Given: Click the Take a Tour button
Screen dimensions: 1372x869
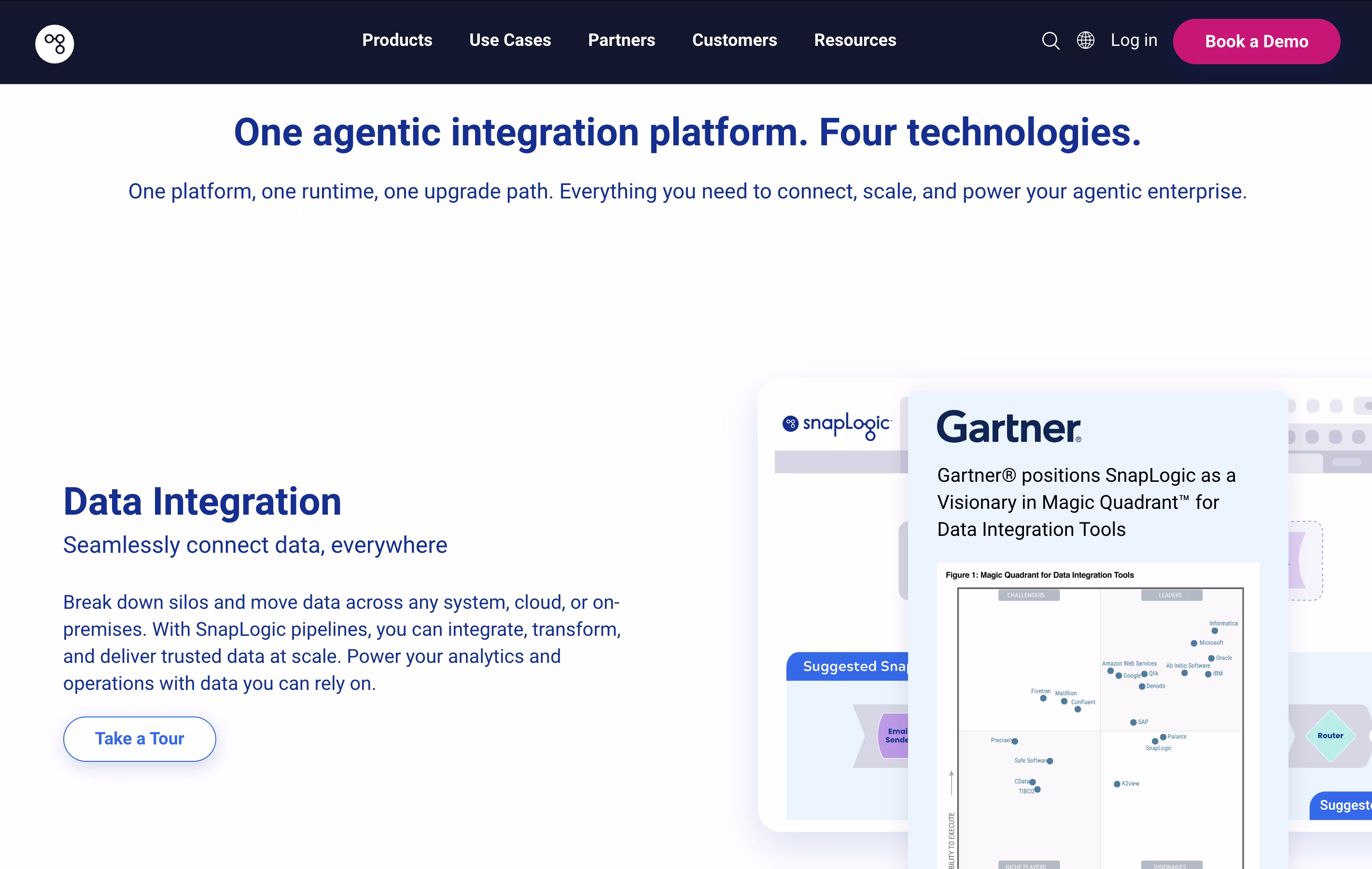Looking at the screenshot, I should point(140,739).
